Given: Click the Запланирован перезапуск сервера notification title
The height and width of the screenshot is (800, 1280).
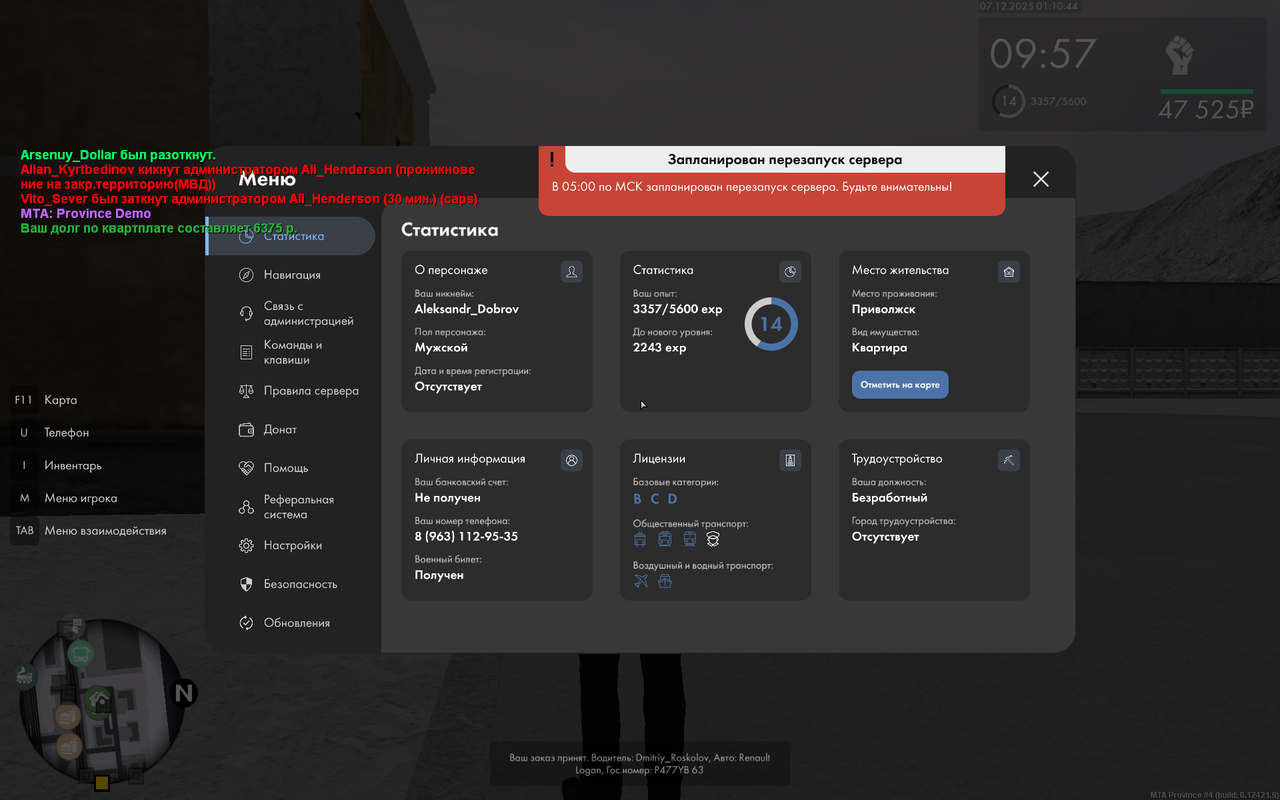Looking at the screenshot, I should click(x=785, y=159).
